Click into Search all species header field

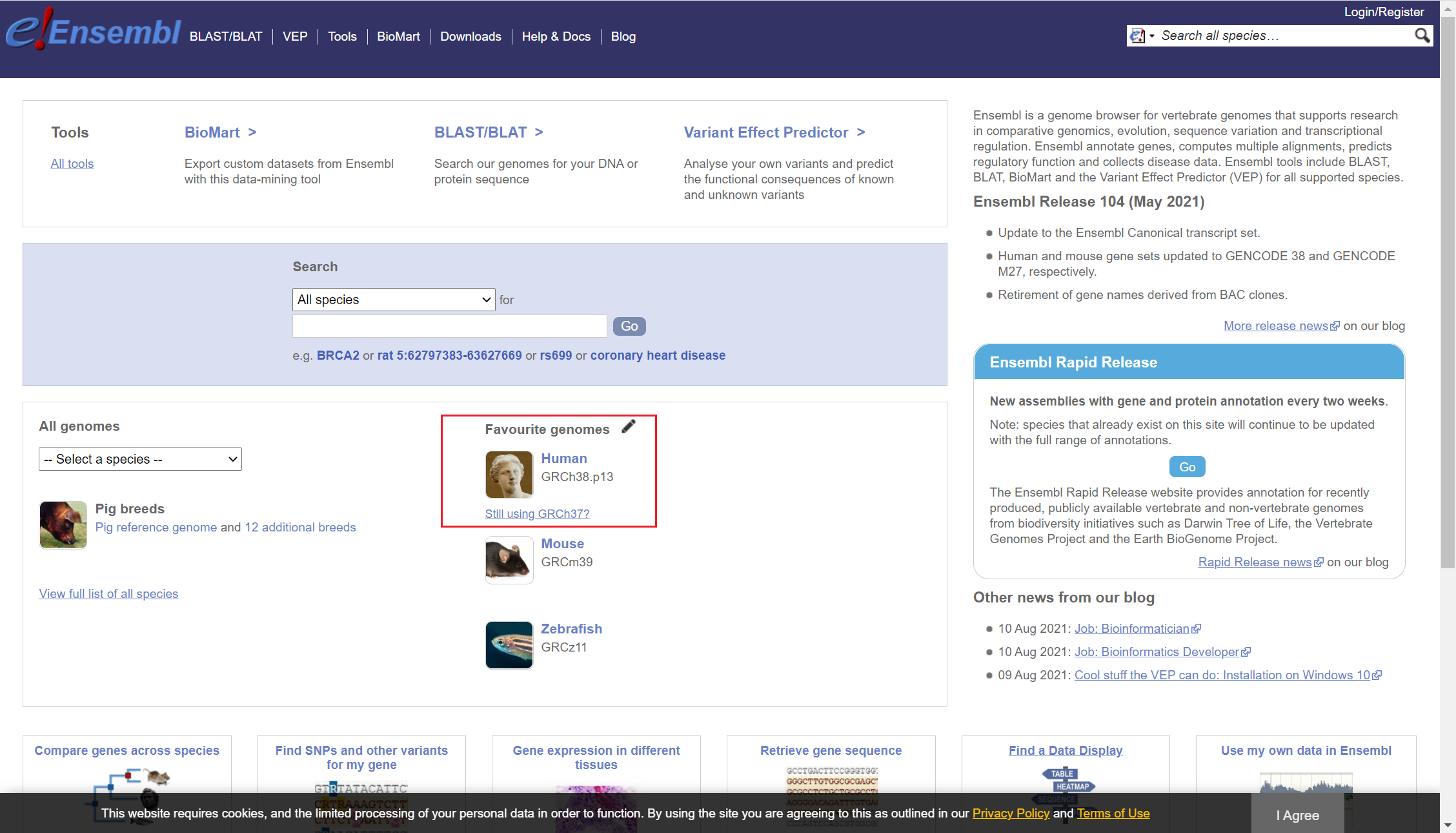click(x=1284, y=36)
